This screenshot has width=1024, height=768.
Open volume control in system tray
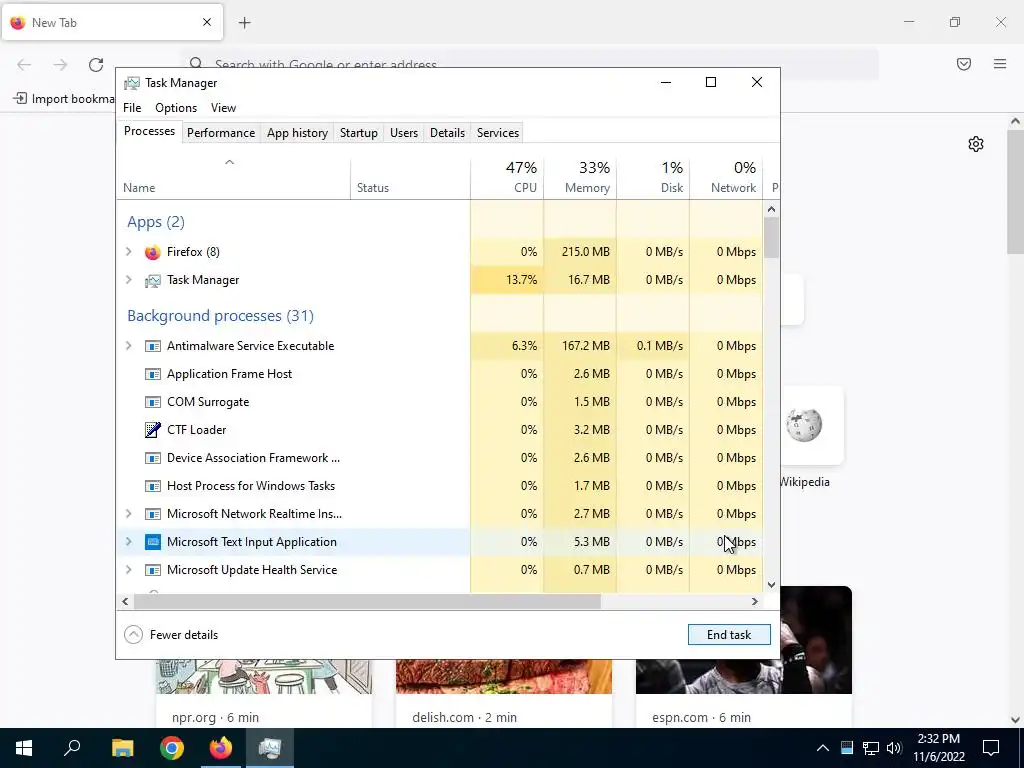[894, 748]
